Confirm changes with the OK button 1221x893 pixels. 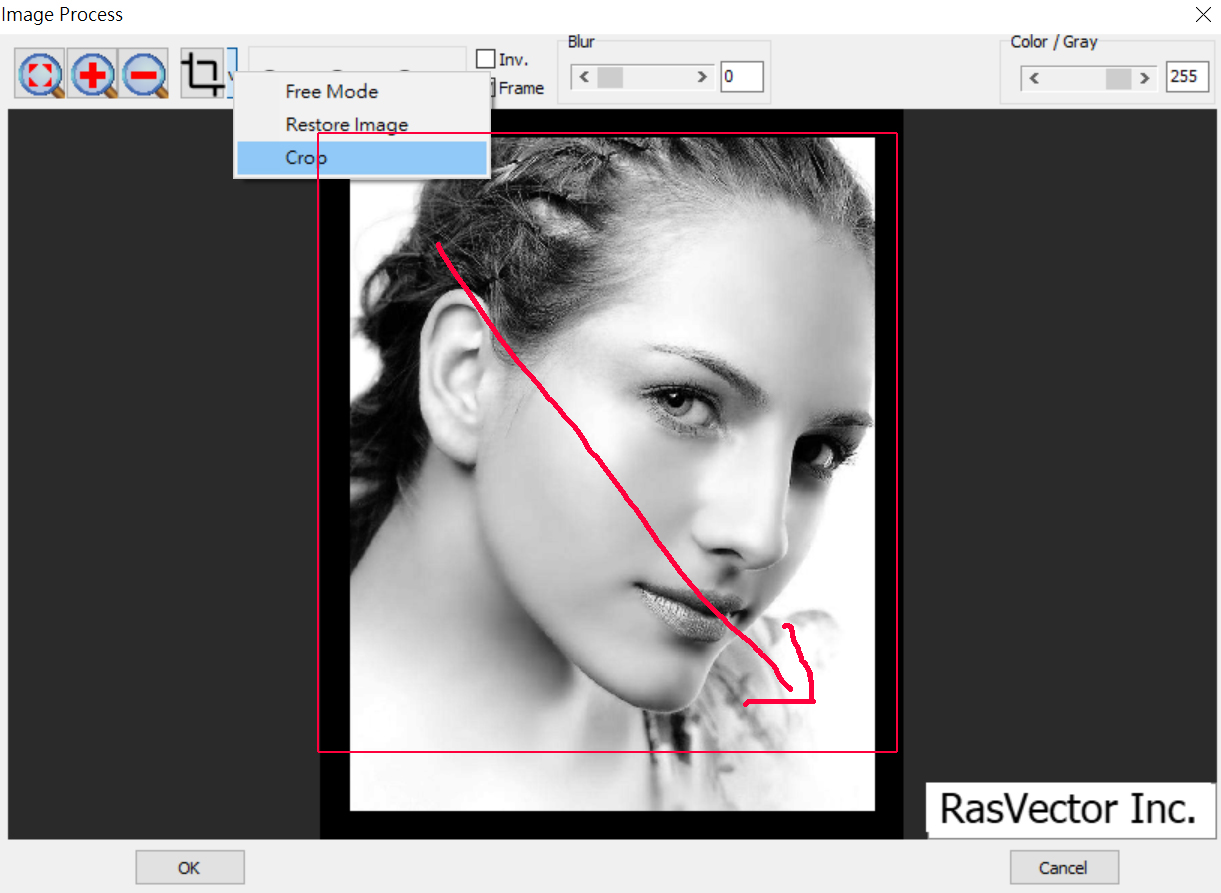[189, 866]
